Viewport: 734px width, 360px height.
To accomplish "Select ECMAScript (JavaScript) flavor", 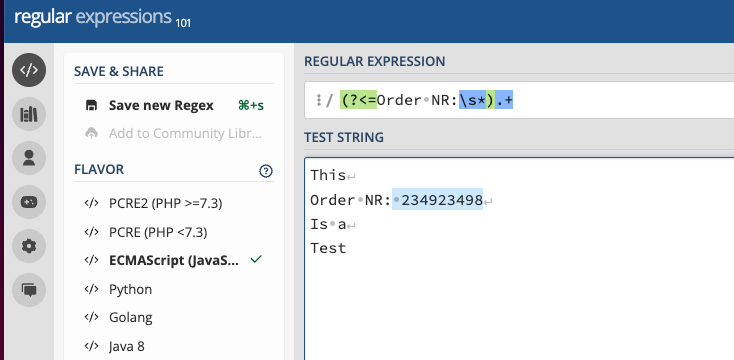I will pyautogui.click(x=174, y=260).
